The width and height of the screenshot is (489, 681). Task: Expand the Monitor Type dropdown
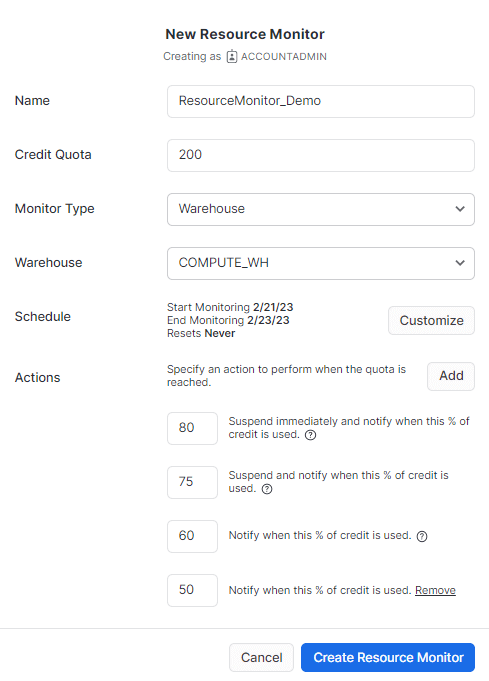coord(320,209)
